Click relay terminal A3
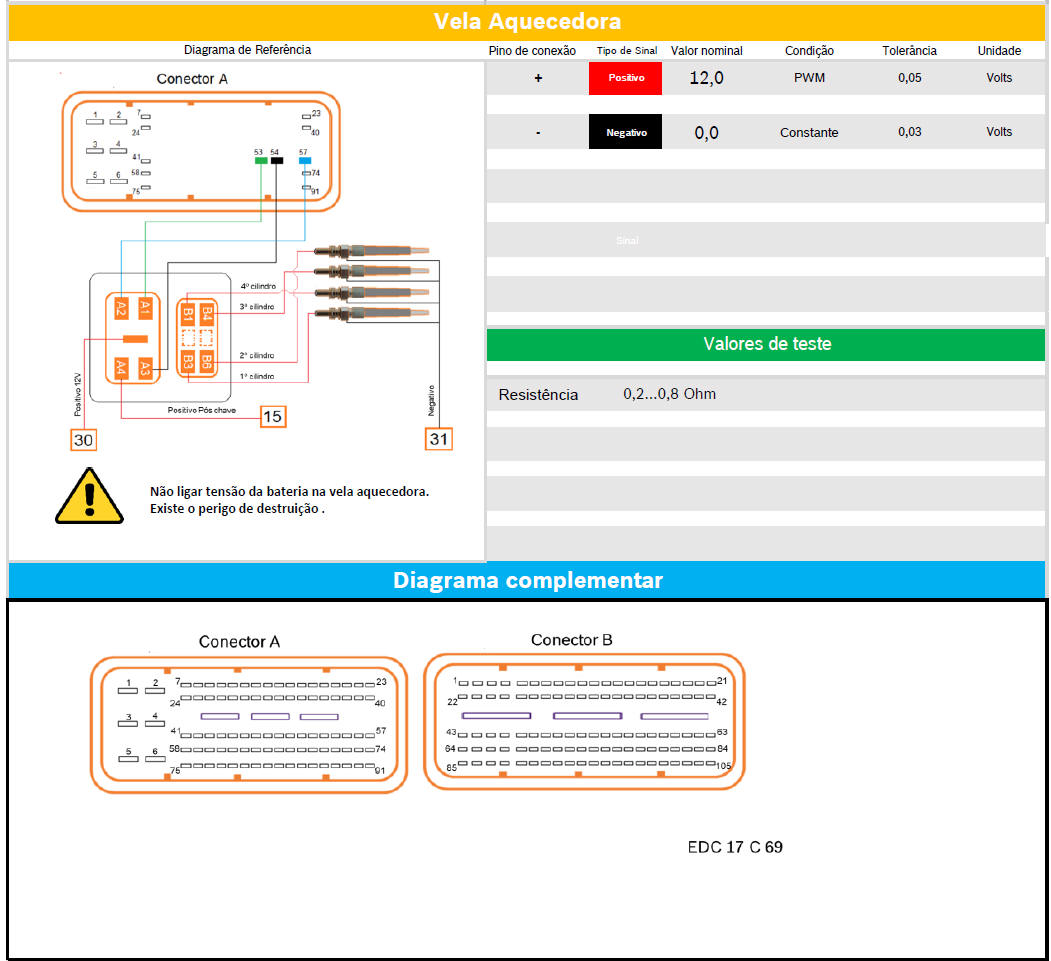Screen dimensions: 1051x961 pyautogui.click(x=146, y=368)
